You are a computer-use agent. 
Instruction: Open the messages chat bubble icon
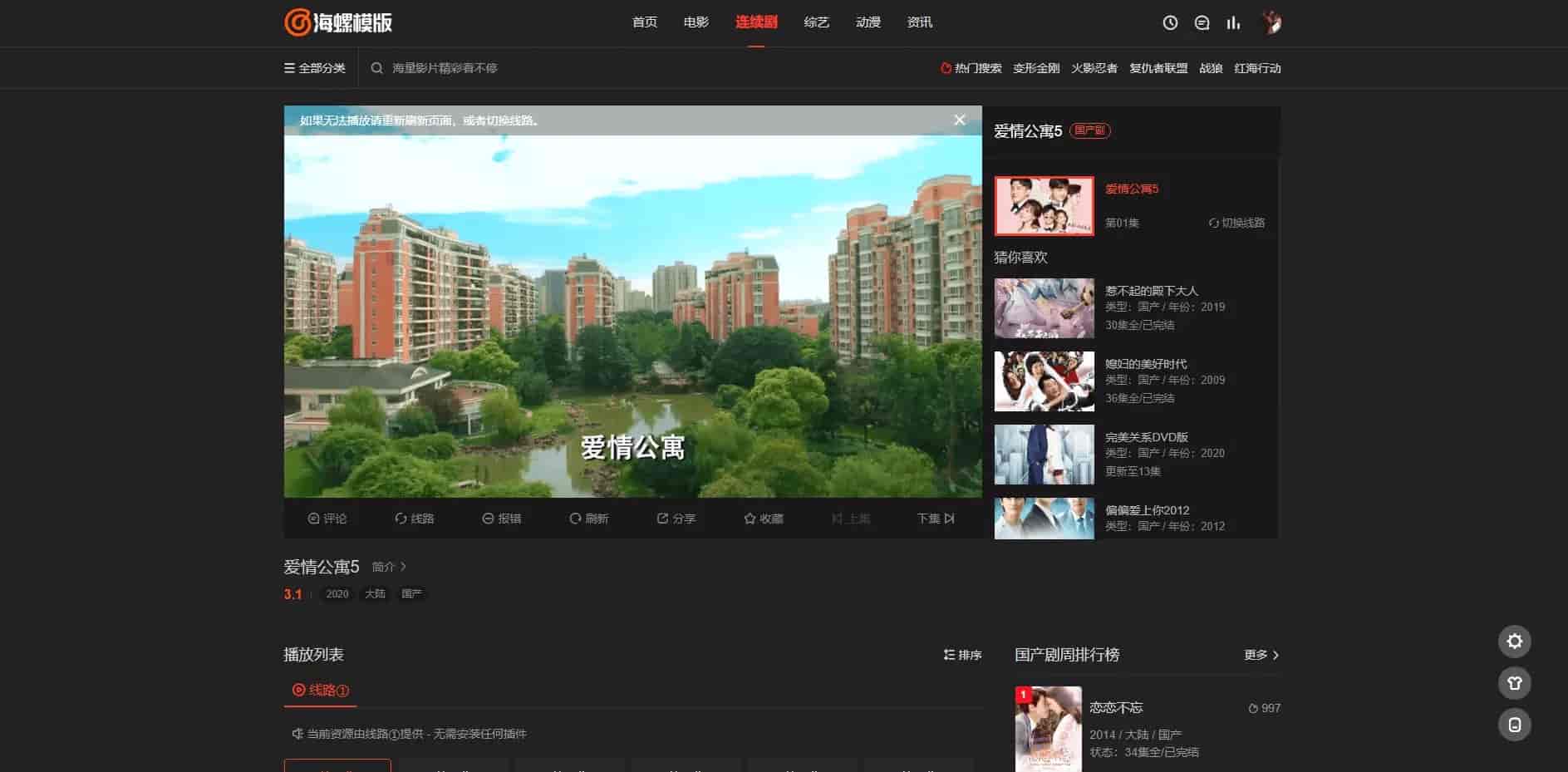tap(1202, 23)
